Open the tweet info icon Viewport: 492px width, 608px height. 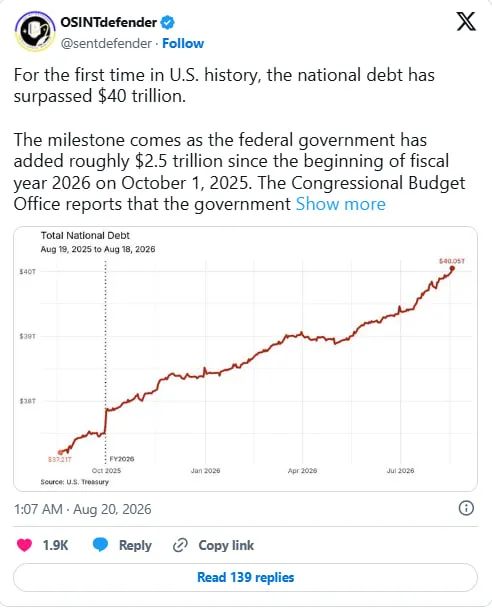466,508
